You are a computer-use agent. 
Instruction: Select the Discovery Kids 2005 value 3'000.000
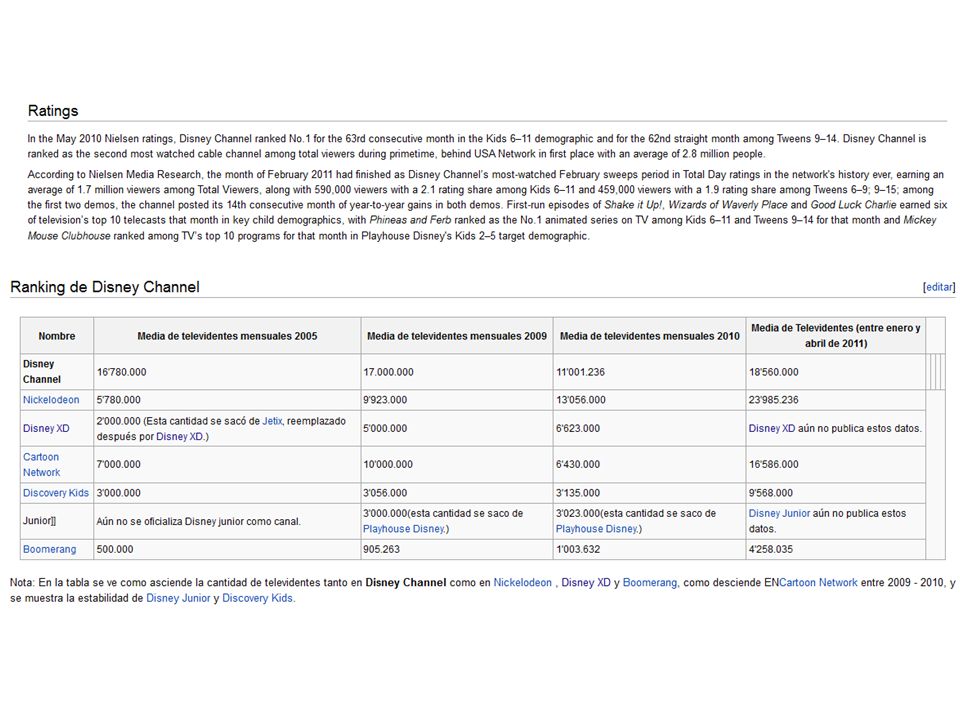coord(227,493)
